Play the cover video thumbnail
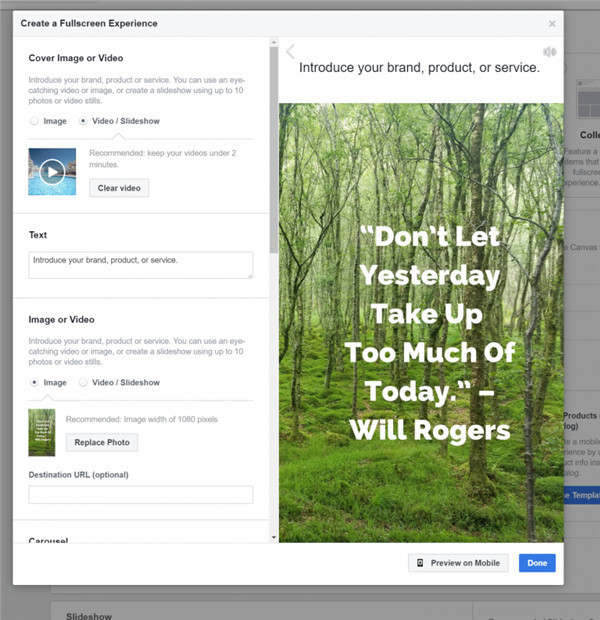 click(52, 172)
